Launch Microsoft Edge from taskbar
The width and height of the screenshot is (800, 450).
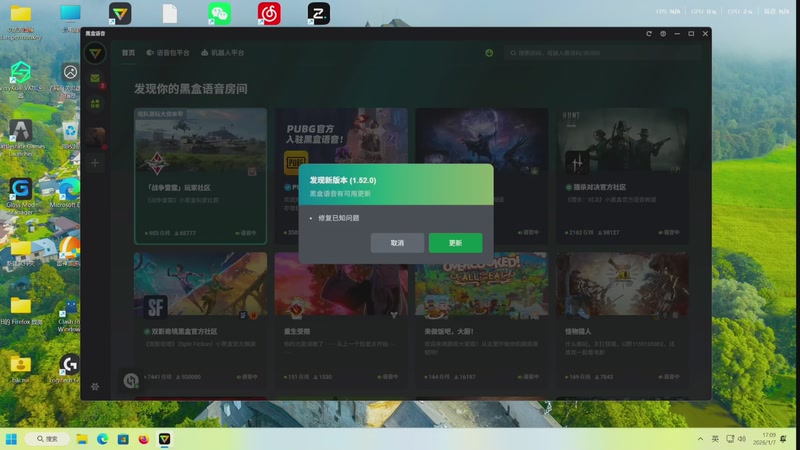(x=103, y=439)
